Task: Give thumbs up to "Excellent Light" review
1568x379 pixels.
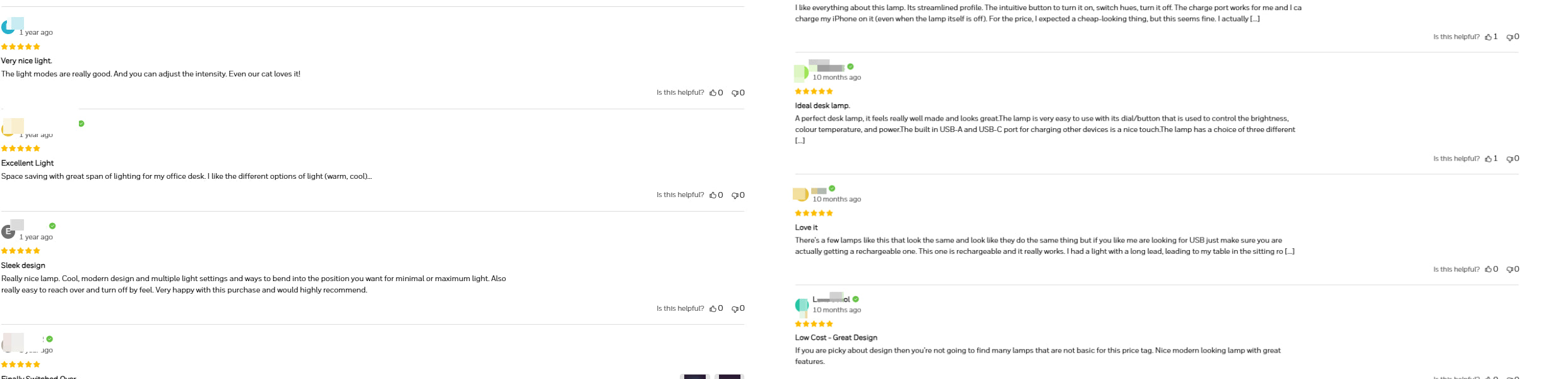Action: click(x=713, y=195)
